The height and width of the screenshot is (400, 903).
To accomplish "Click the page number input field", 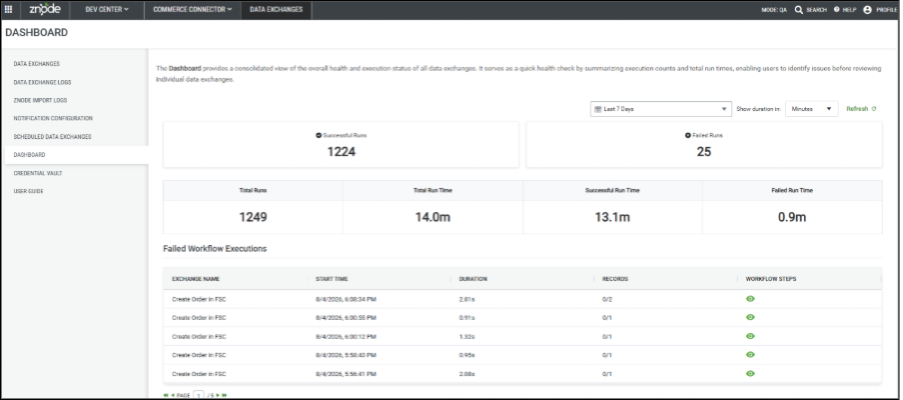I will [199, 395].
